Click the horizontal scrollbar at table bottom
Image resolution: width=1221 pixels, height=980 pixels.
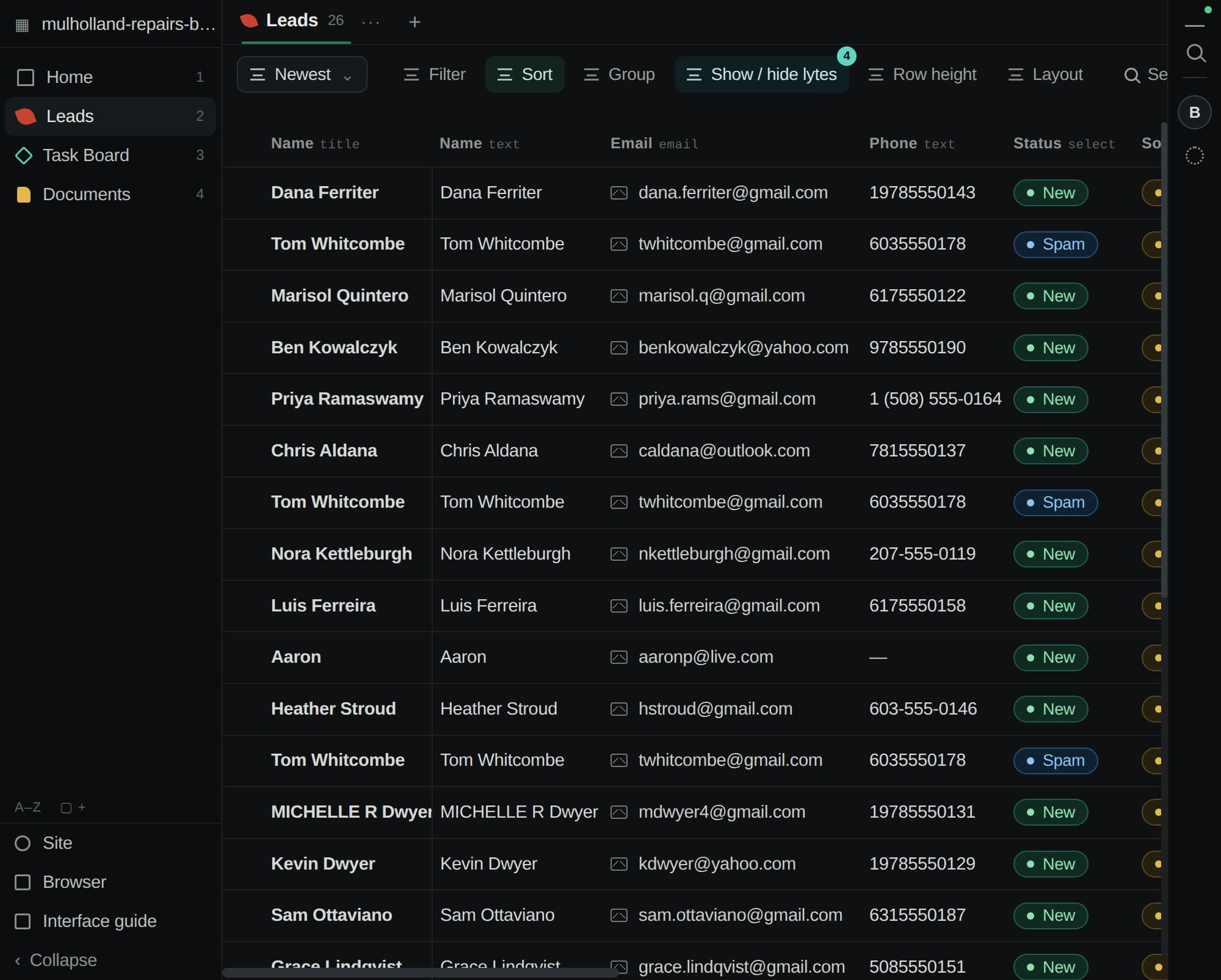click(420, 973)
